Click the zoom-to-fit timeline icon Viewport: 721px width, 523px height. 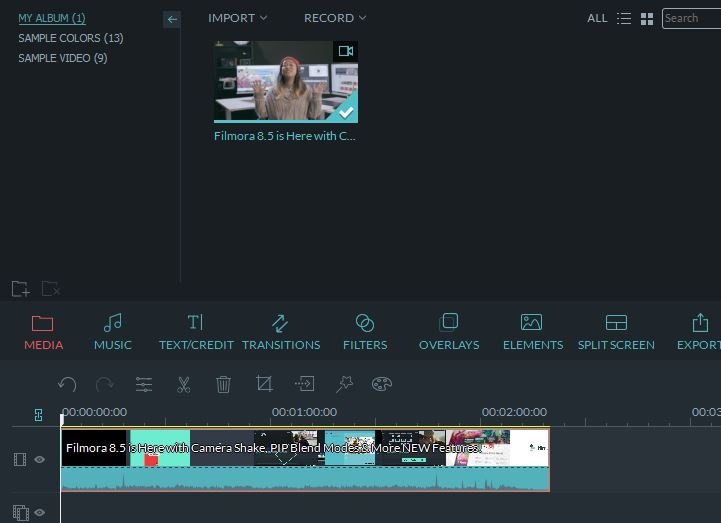click(x=39, y=415)
